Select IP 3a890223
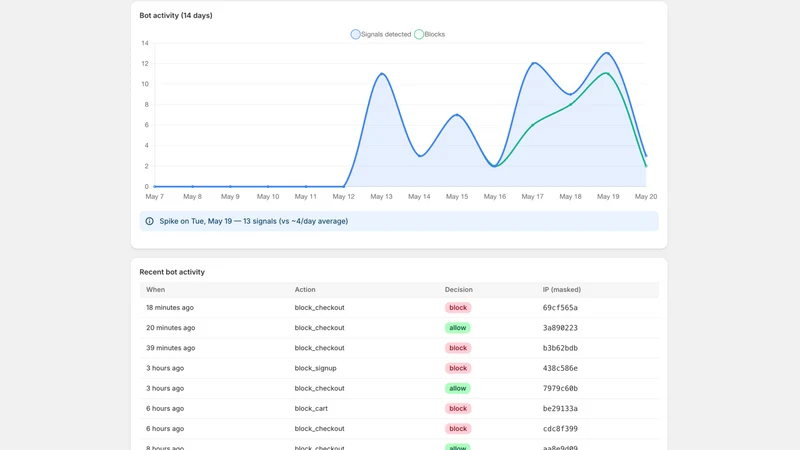This screenshot has height=450, width=800. click(560, 328)
